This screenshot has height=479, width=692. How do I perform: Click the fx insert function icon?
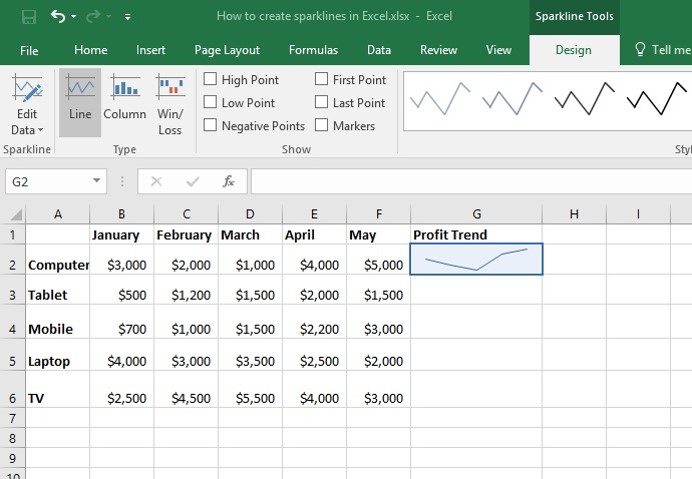(228, 181)
